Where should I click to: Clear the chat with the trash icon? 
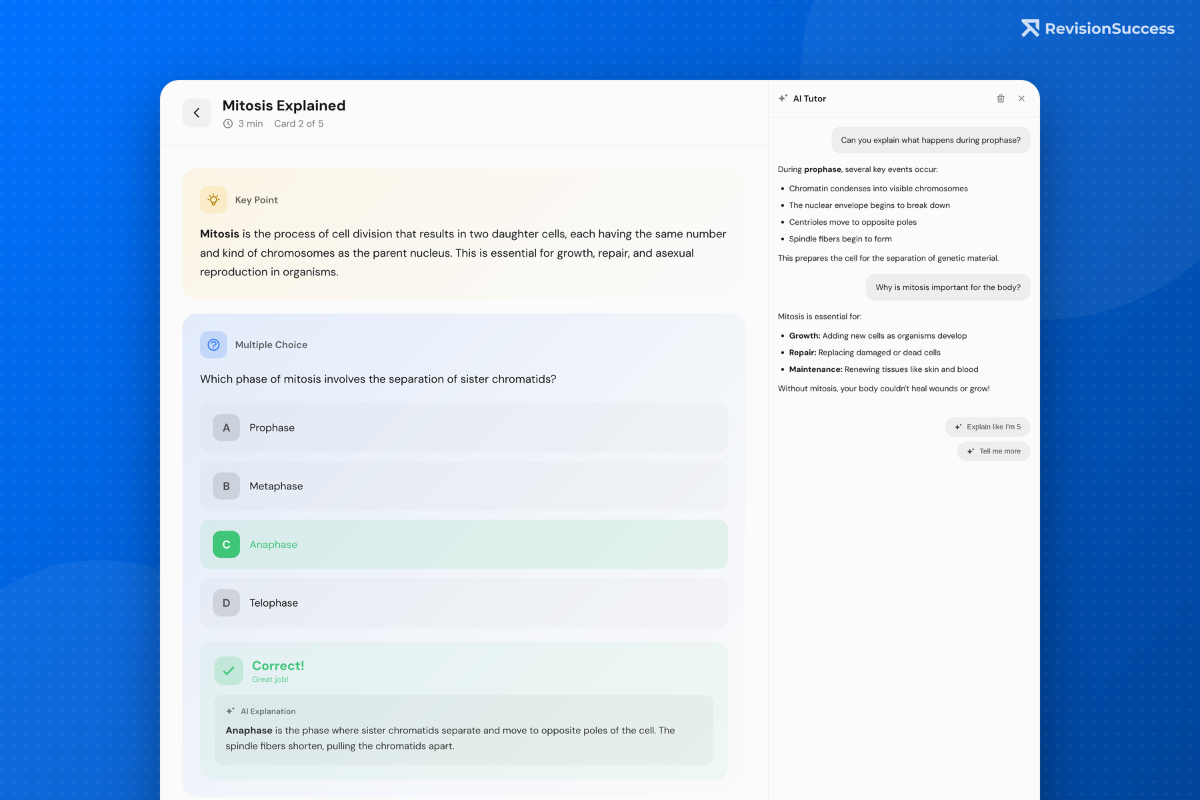tap(1000, 98)
